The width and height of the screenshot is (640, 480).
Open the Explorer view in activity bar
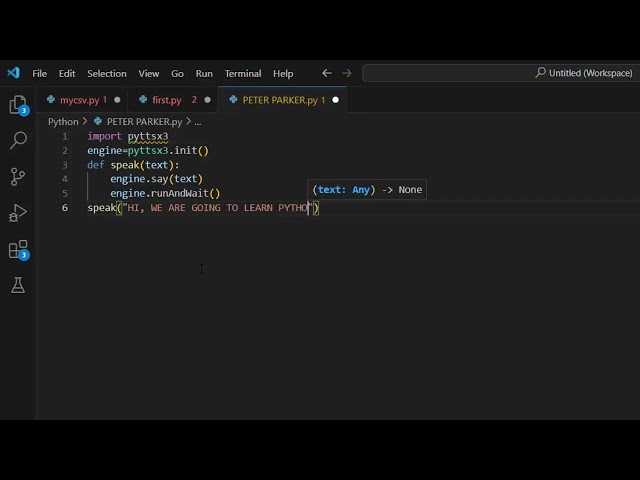(x=18, y=105)
